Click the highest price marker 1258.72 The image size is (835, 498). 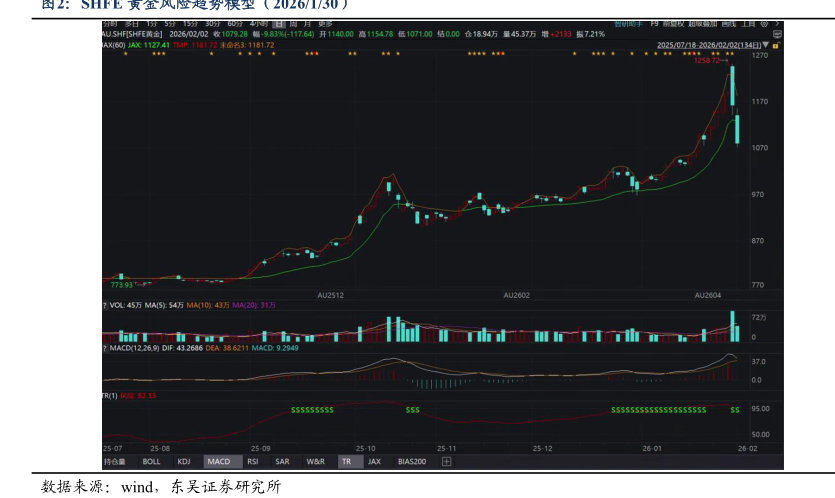point(708,60)
